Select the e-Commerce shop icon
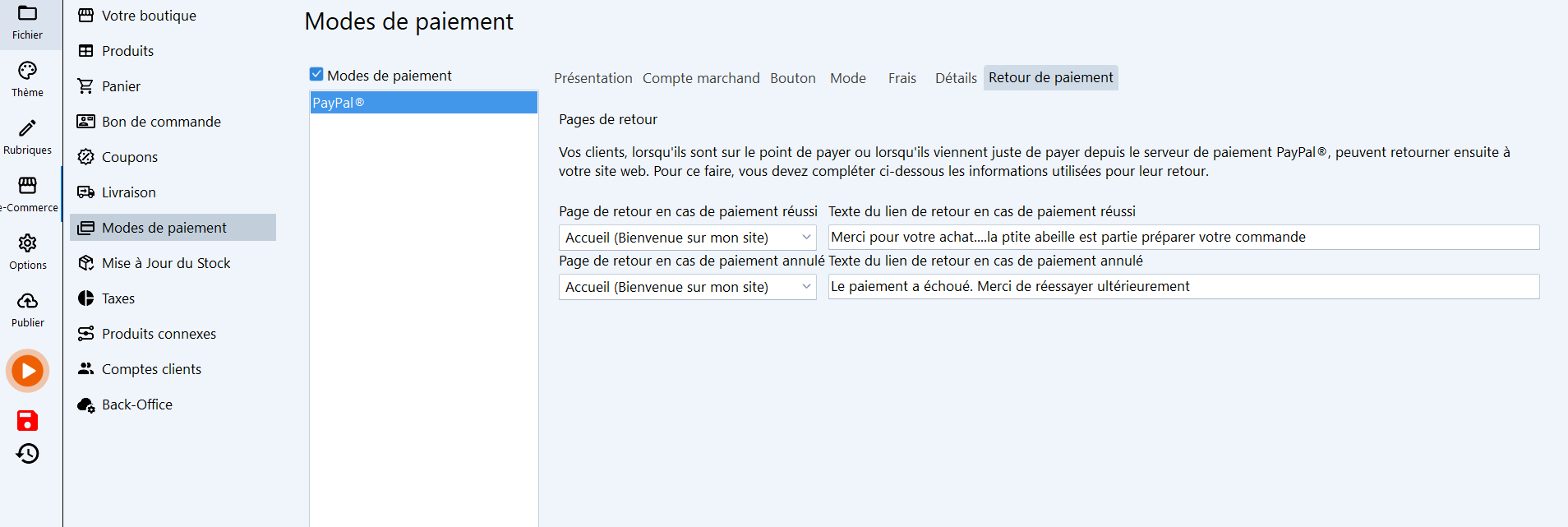 click(x=27, y=186)
